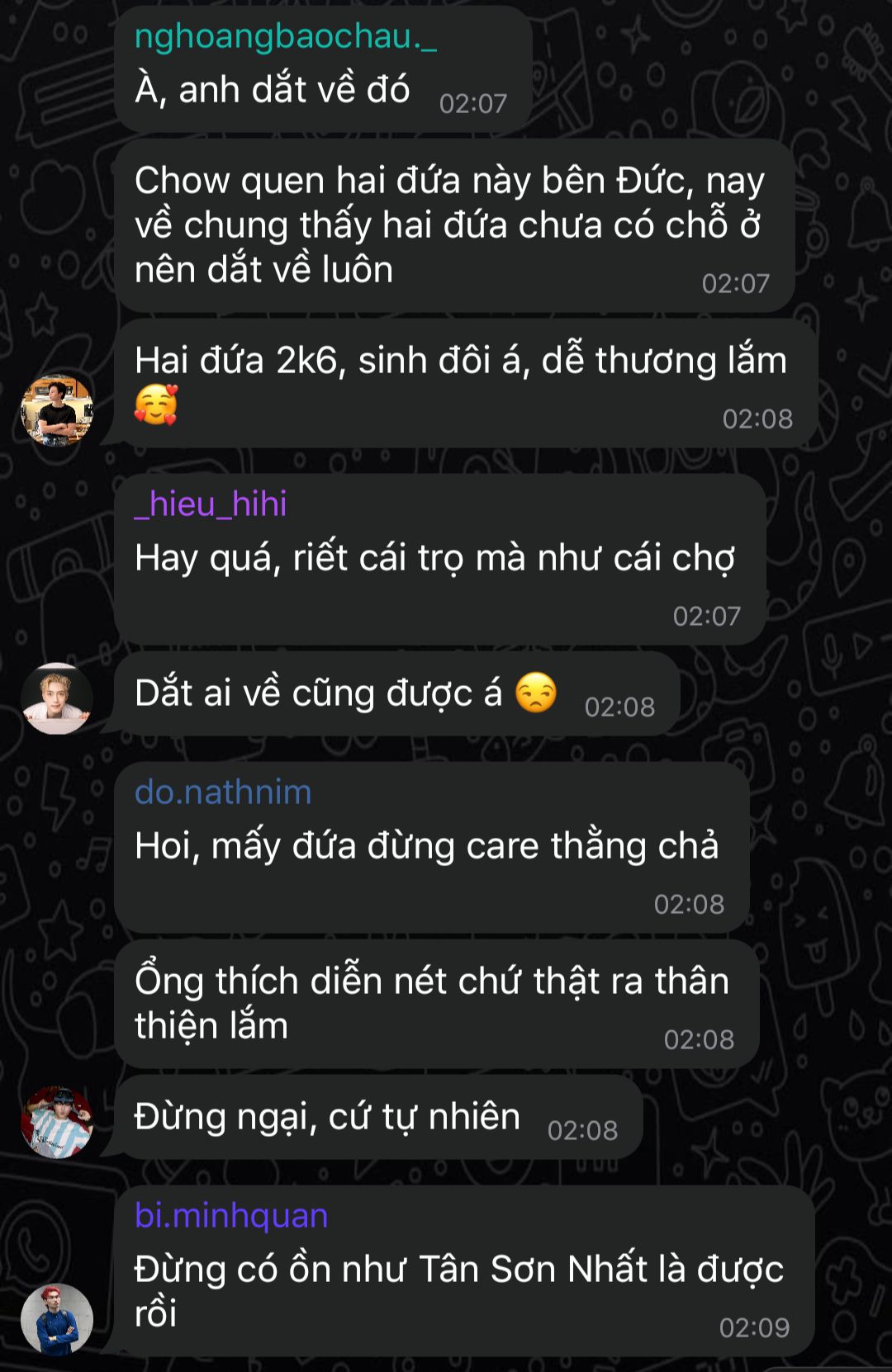
Task: Click the unamused face emoji
Action: (x=536, y=693)
